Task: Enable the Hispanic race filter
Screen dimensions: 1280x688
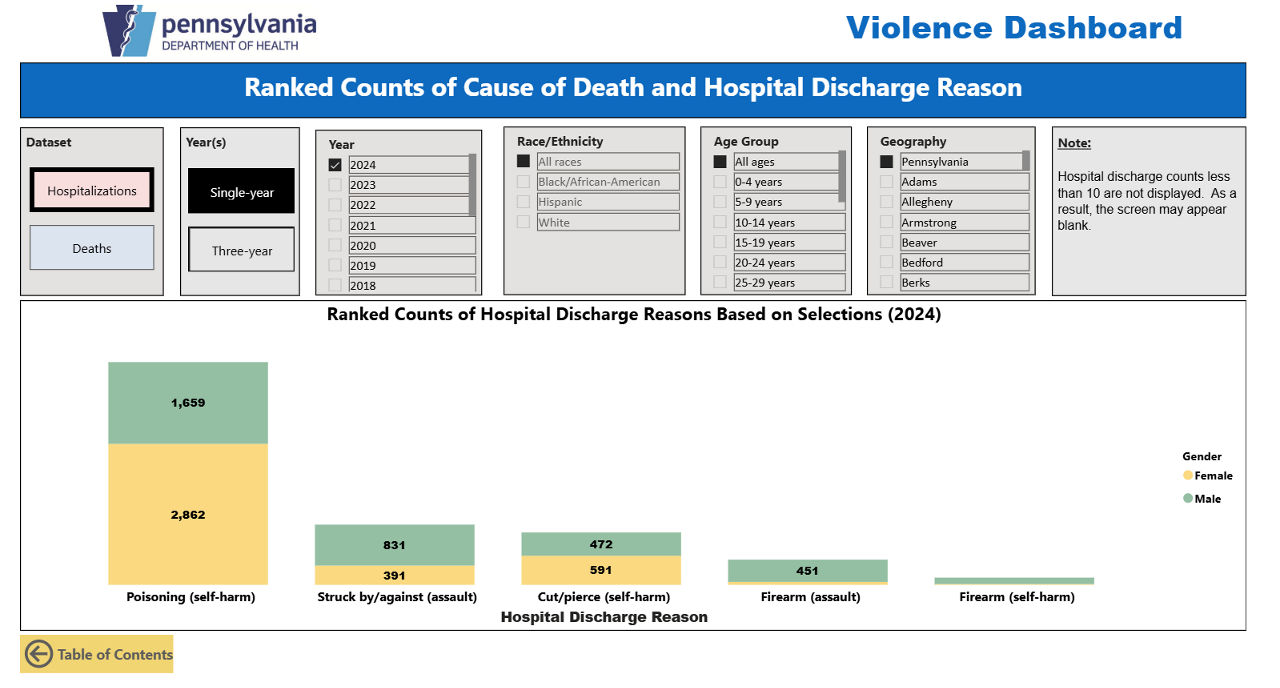Action: coord(521,202)
